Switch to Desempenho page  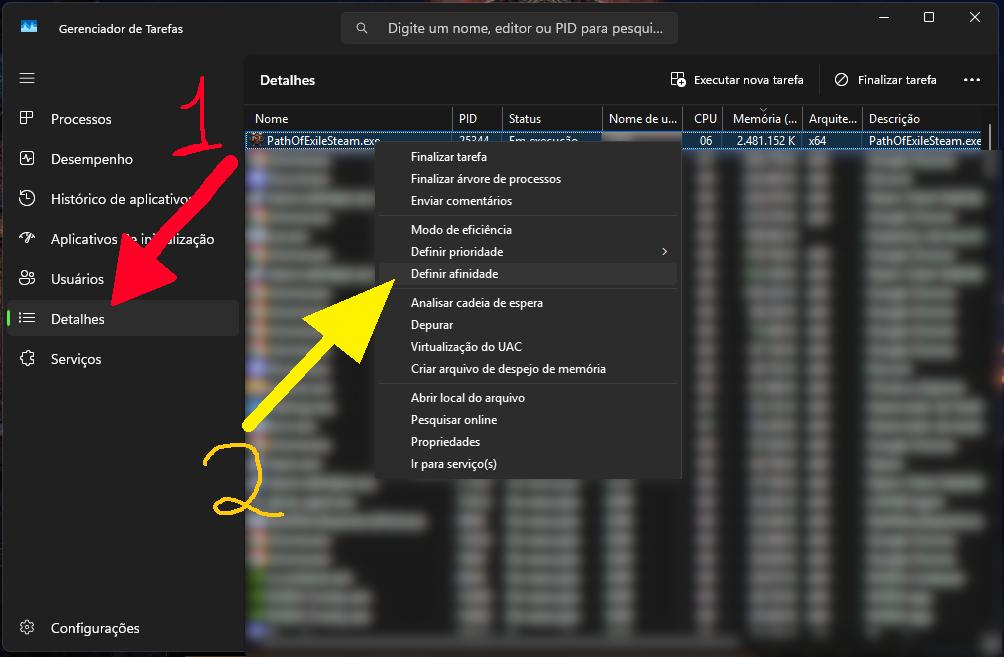point(123,159)
